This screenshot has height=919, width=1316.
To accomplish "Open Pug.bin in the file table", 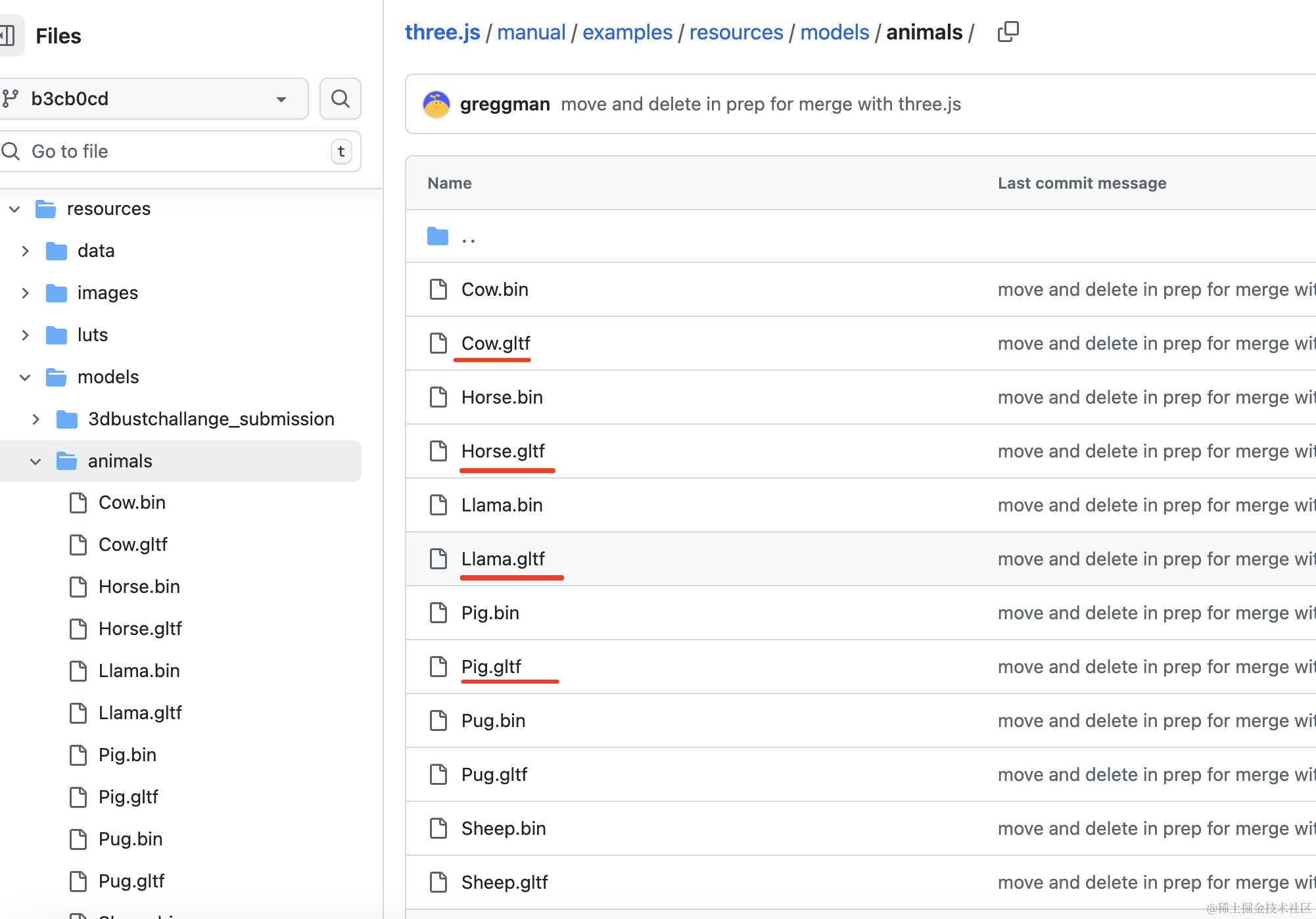I will pos(494,720).
